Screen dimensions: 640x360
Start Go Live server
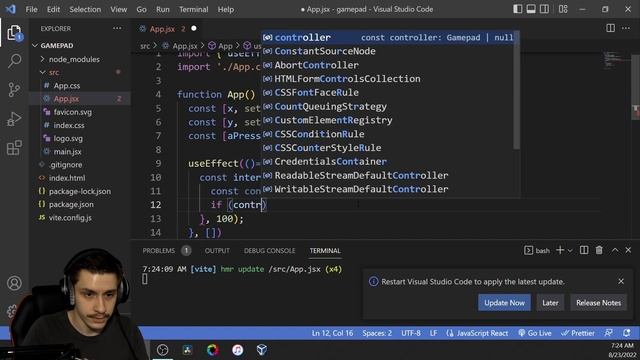[x=535, y=333]
